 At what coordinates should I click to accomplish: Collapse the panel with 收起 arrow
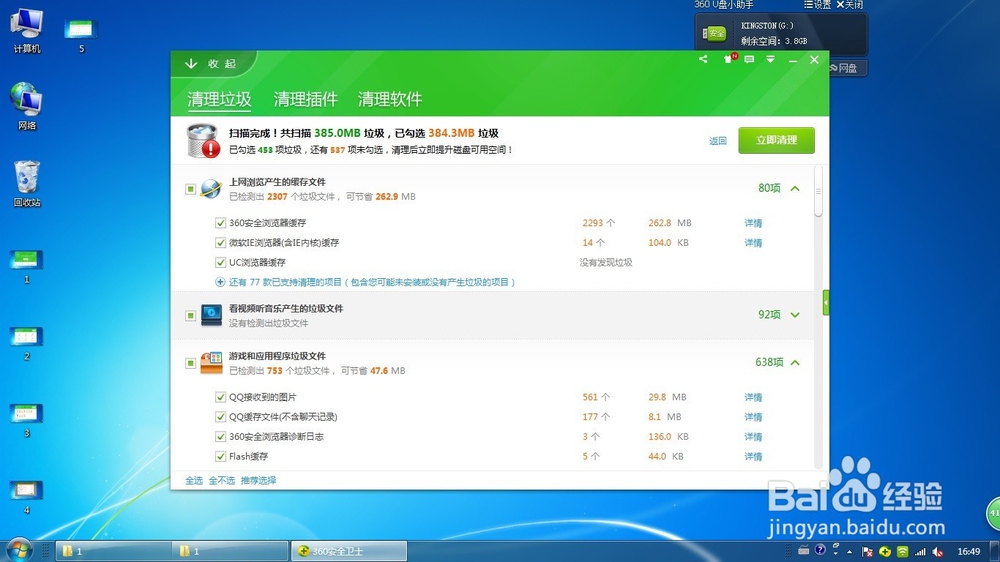tap(210, 64)
